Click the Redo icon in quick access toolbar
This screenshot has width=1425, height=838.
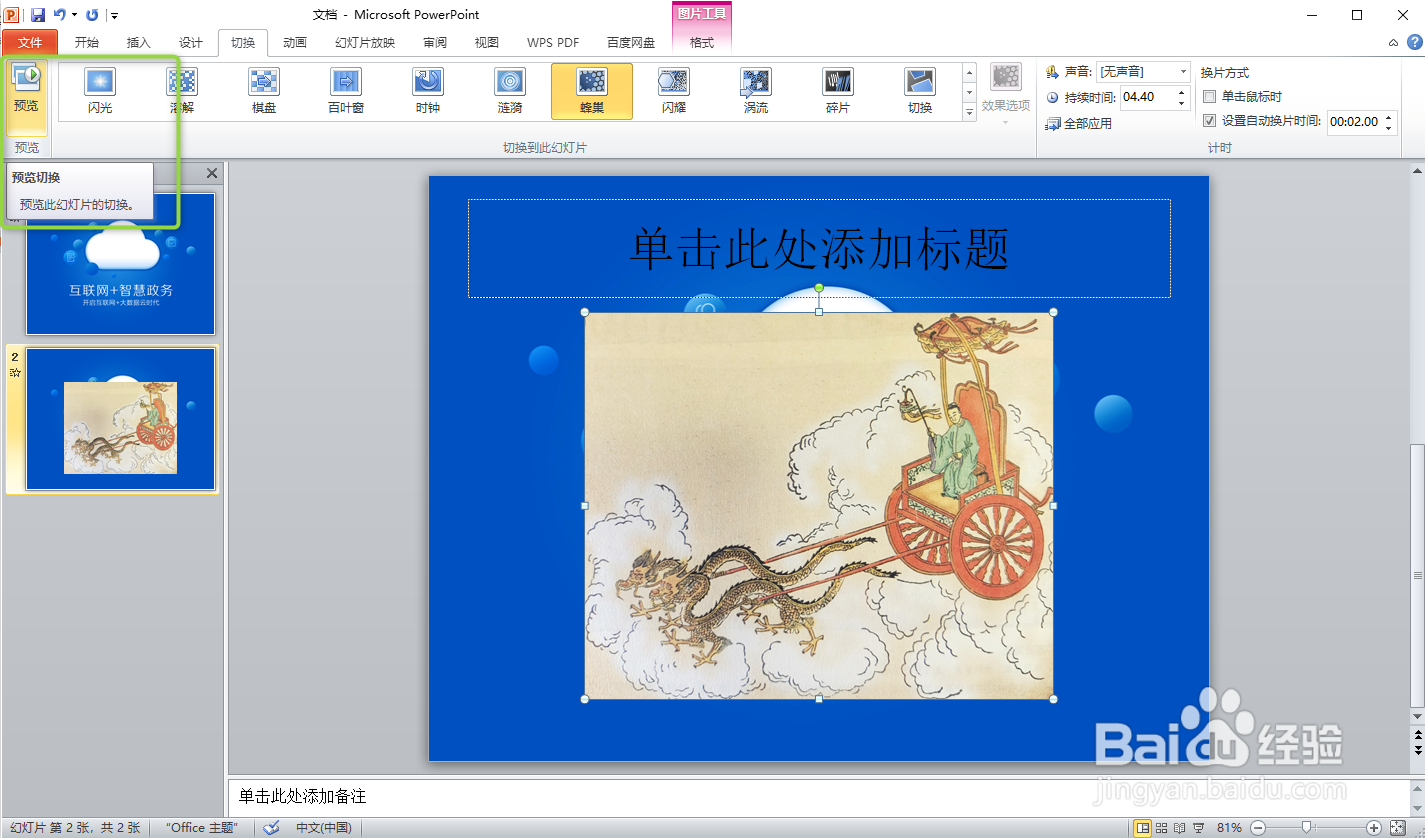pos(92,15)
